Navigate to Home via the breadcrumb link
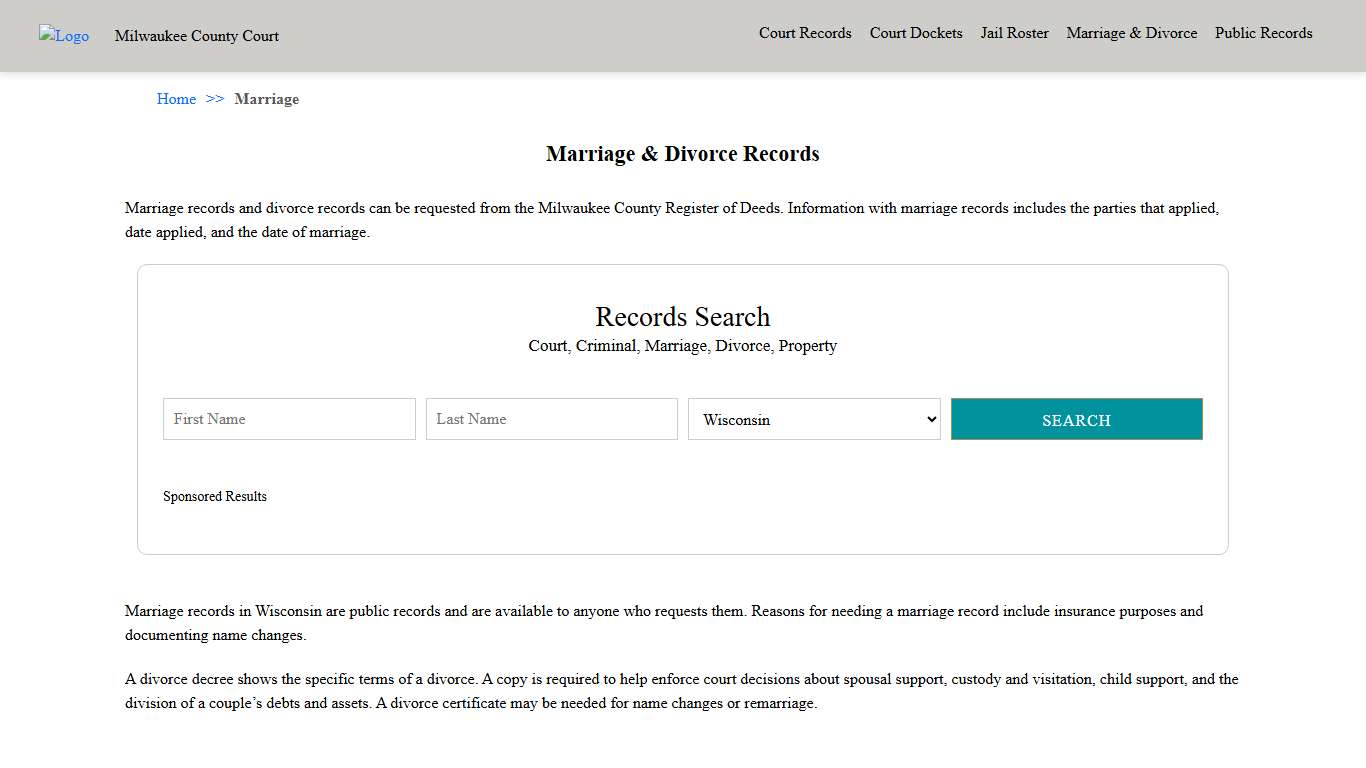This screenshot has width=1366, height=768. click(176, 99)
